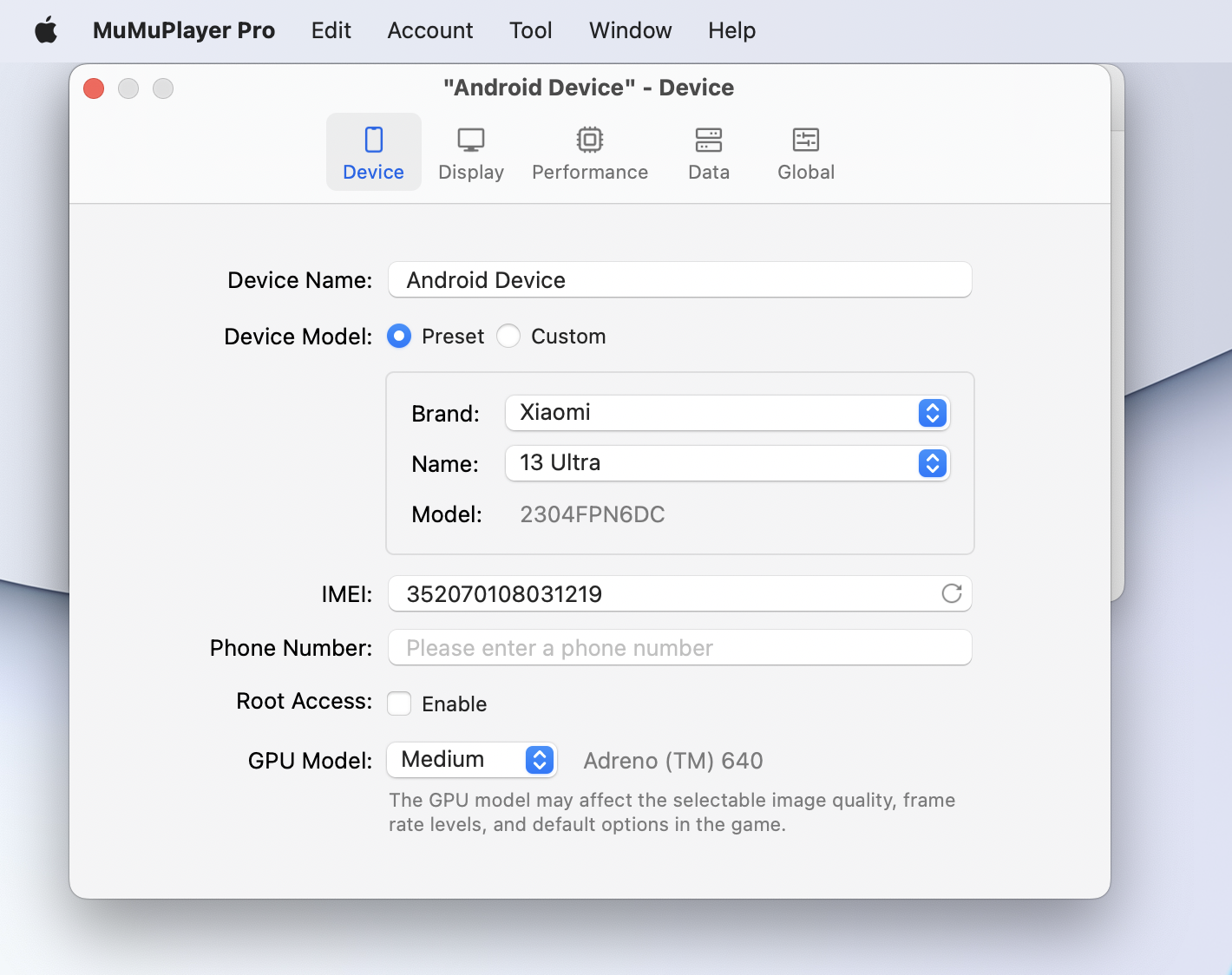This screenshot has height=975, width=1232.
Task: Open the MuMuPlayer Pro app menu
Action: (x=183, y=31)
